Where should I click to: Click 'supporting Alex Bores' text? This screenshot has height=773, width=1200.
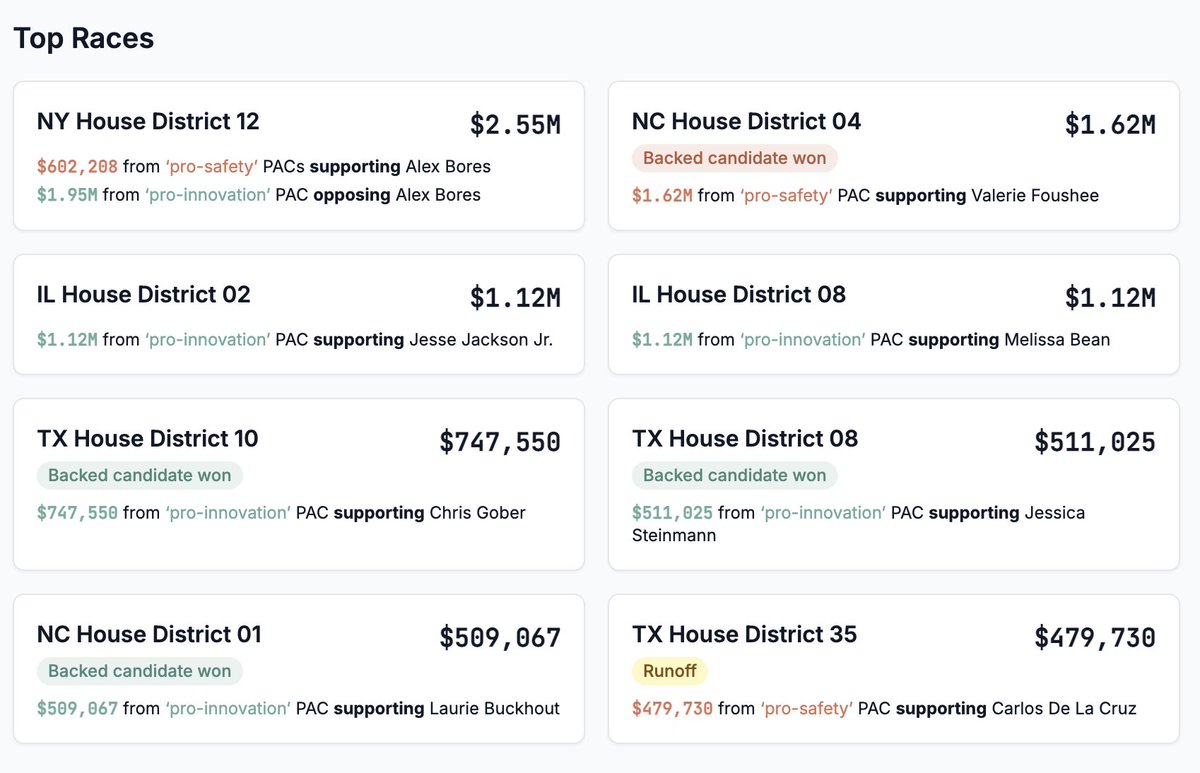tap(400, 167)
